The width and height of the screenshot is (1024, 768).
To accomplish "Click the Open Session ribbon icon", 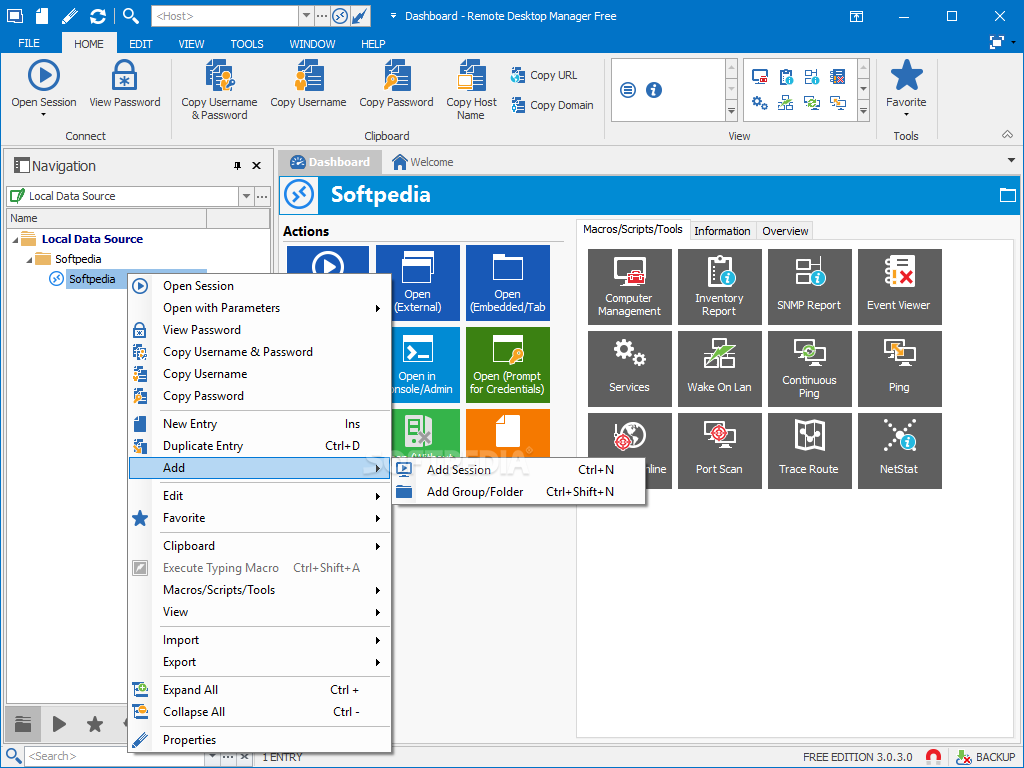I will click(x=44, y=75).
